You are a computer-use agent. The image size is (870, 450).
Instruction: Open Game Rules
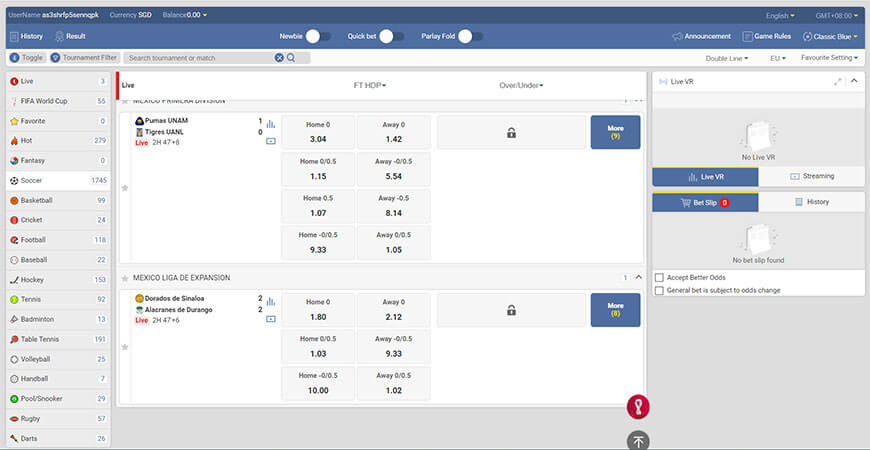point(767,36)
